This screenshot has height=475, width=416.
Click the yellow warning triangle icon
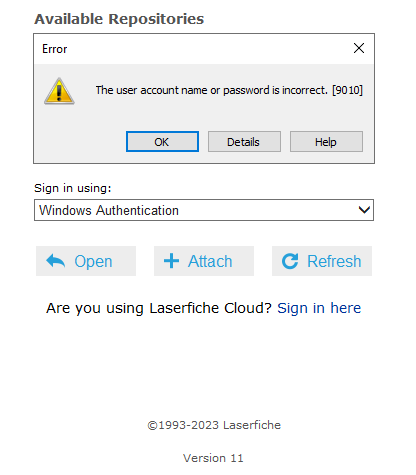click(x=59, y=91)
